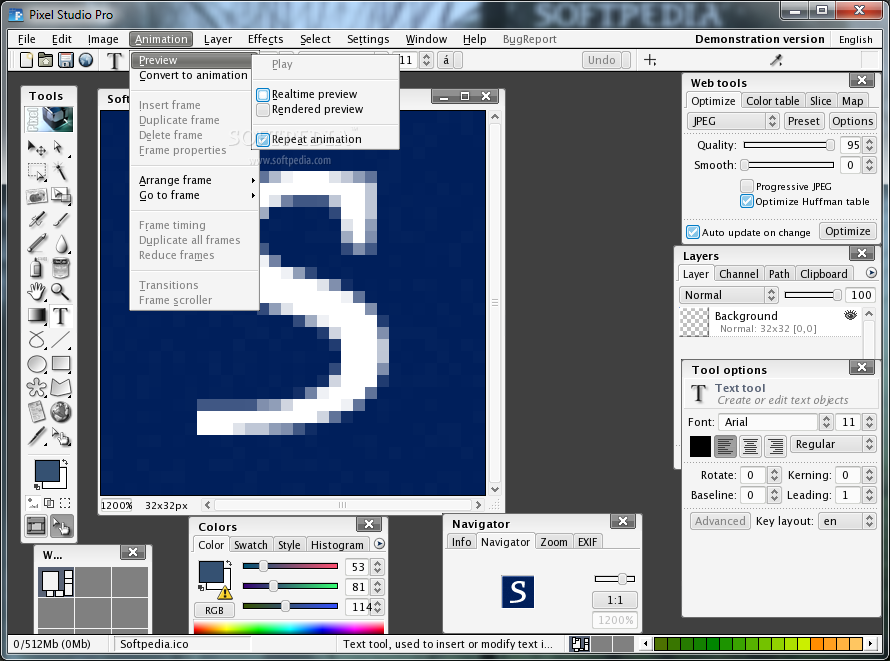Select the Line tool
Screen dimensions: 890x661
pos(60,339)
